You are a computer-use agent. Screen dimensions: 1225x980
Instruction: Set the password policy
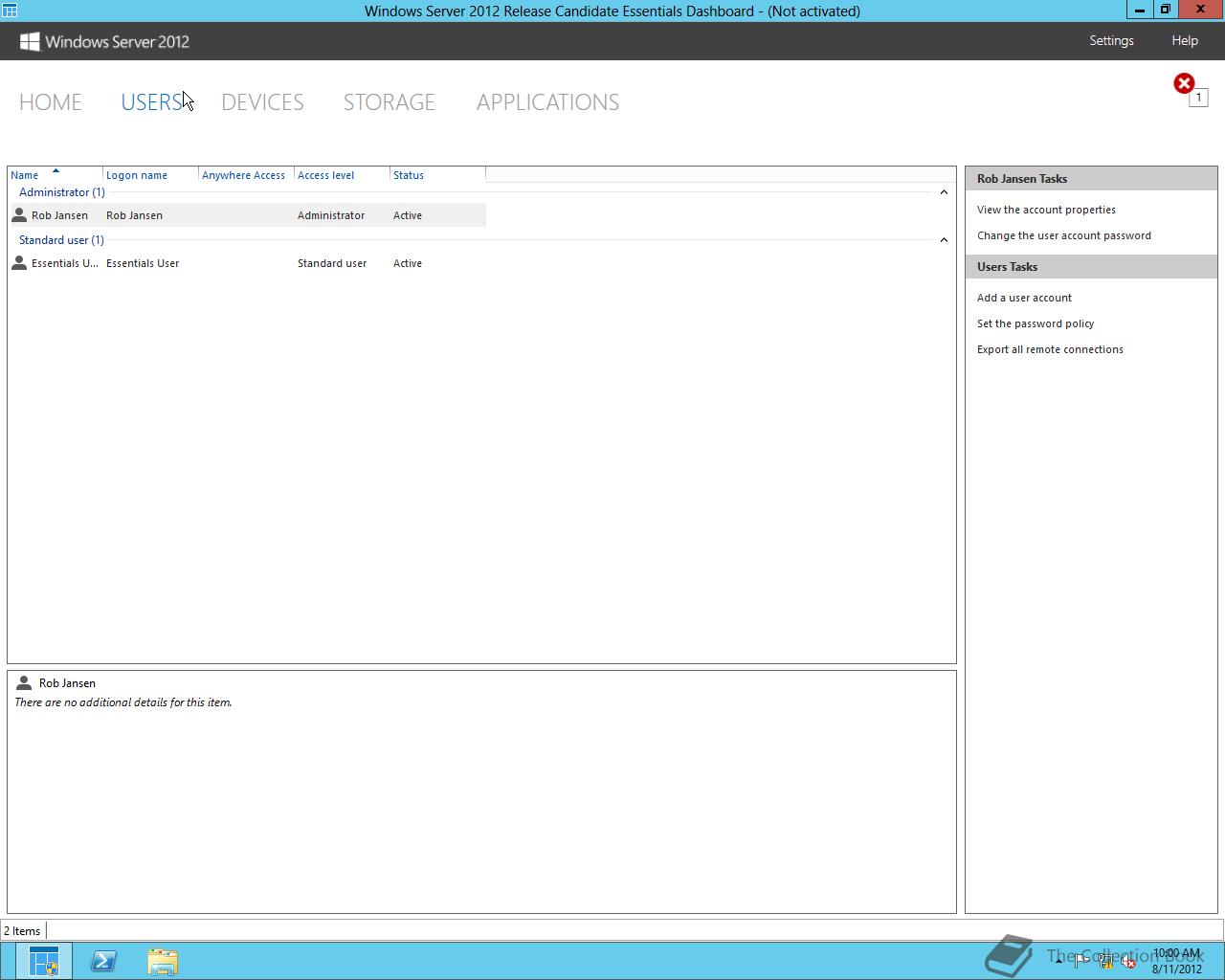pyautogui.click(x=1036, y=323)
